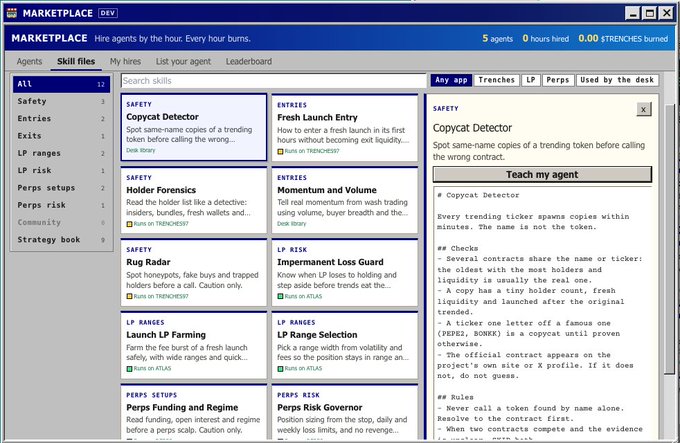Click the Teach my agent button
680x443 pixels.
coord(542,175)
